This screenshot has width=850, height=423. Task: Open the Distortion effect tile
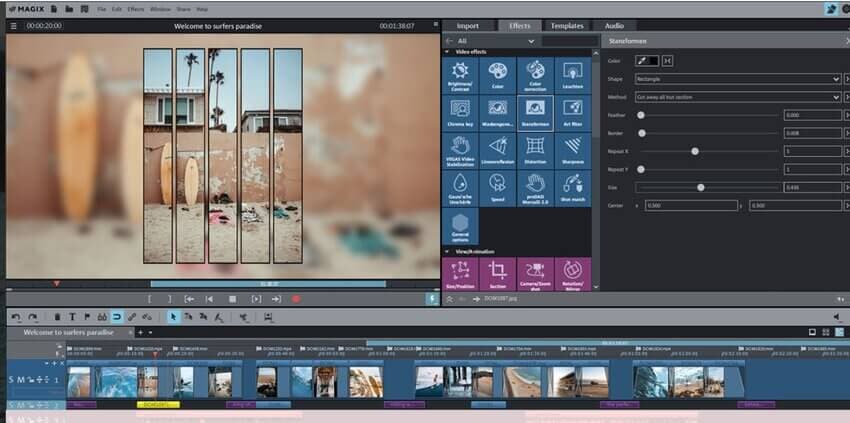coord(536,151)
